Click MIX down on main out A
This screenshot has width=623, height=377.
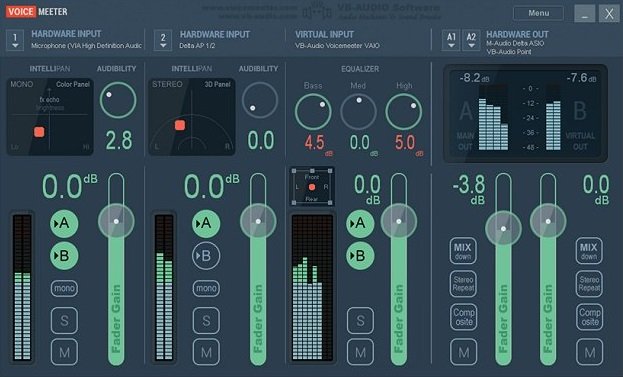click(463, 251)
